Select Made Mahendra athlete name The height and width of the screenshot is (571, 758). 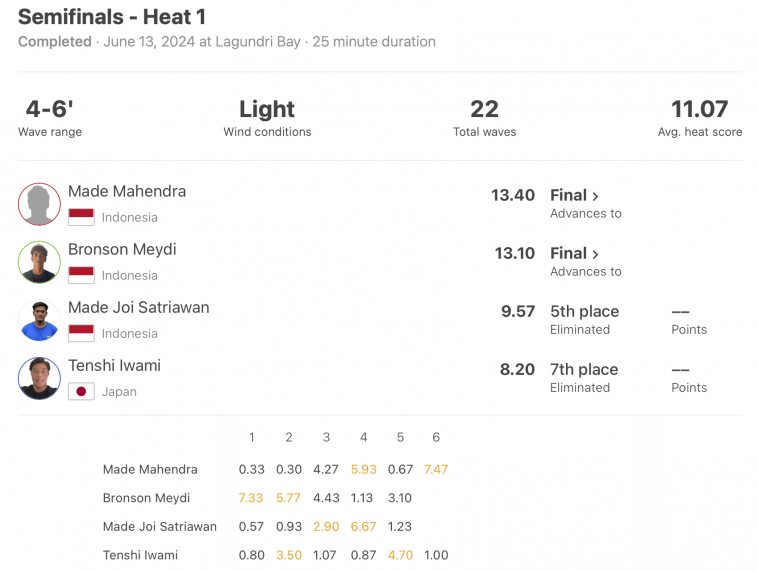[127, 191]
